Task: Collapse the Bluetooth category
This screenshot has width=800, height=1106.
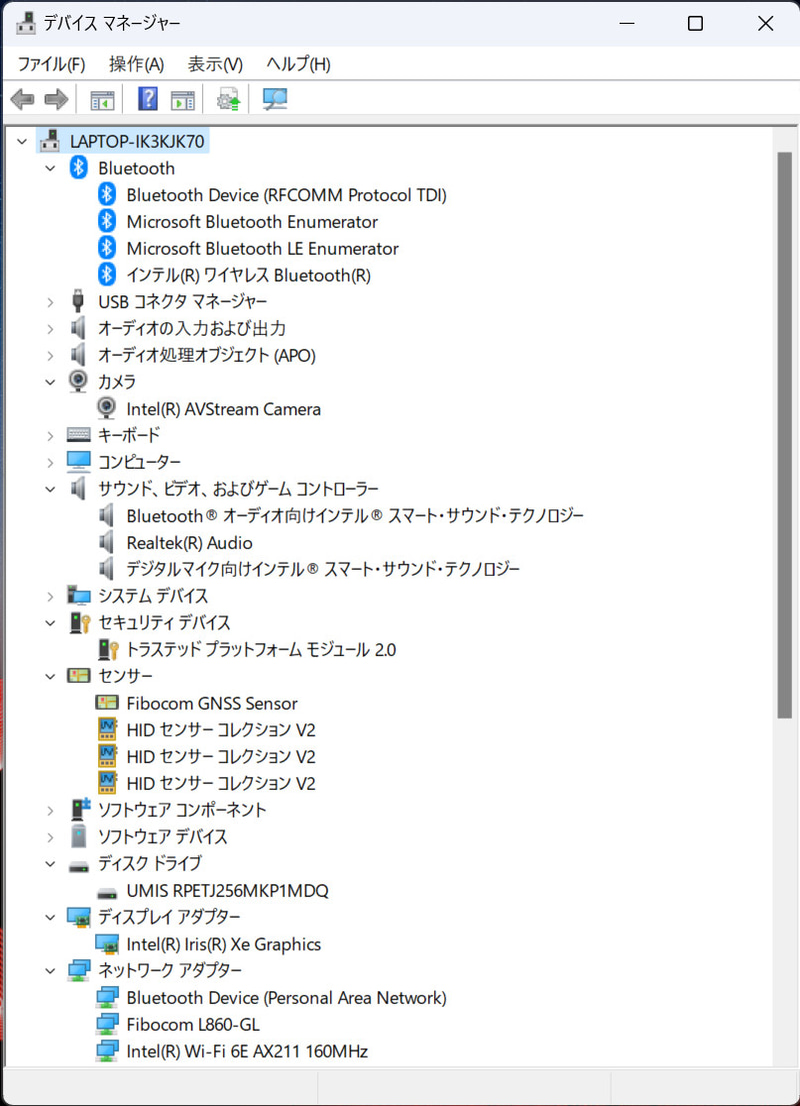Action: point(50,167)
